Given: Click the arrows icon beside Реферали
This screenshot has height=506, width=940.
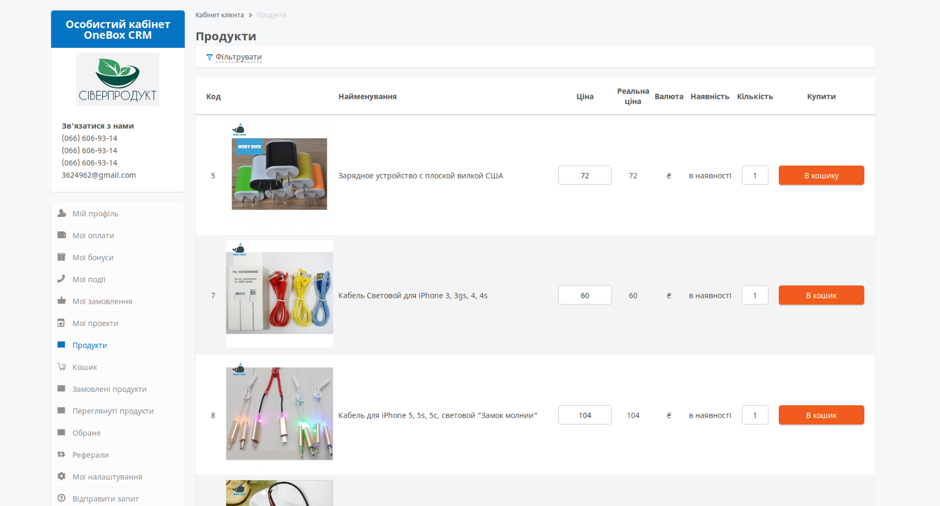Looking at the screenshot, I should pos(61,454).
